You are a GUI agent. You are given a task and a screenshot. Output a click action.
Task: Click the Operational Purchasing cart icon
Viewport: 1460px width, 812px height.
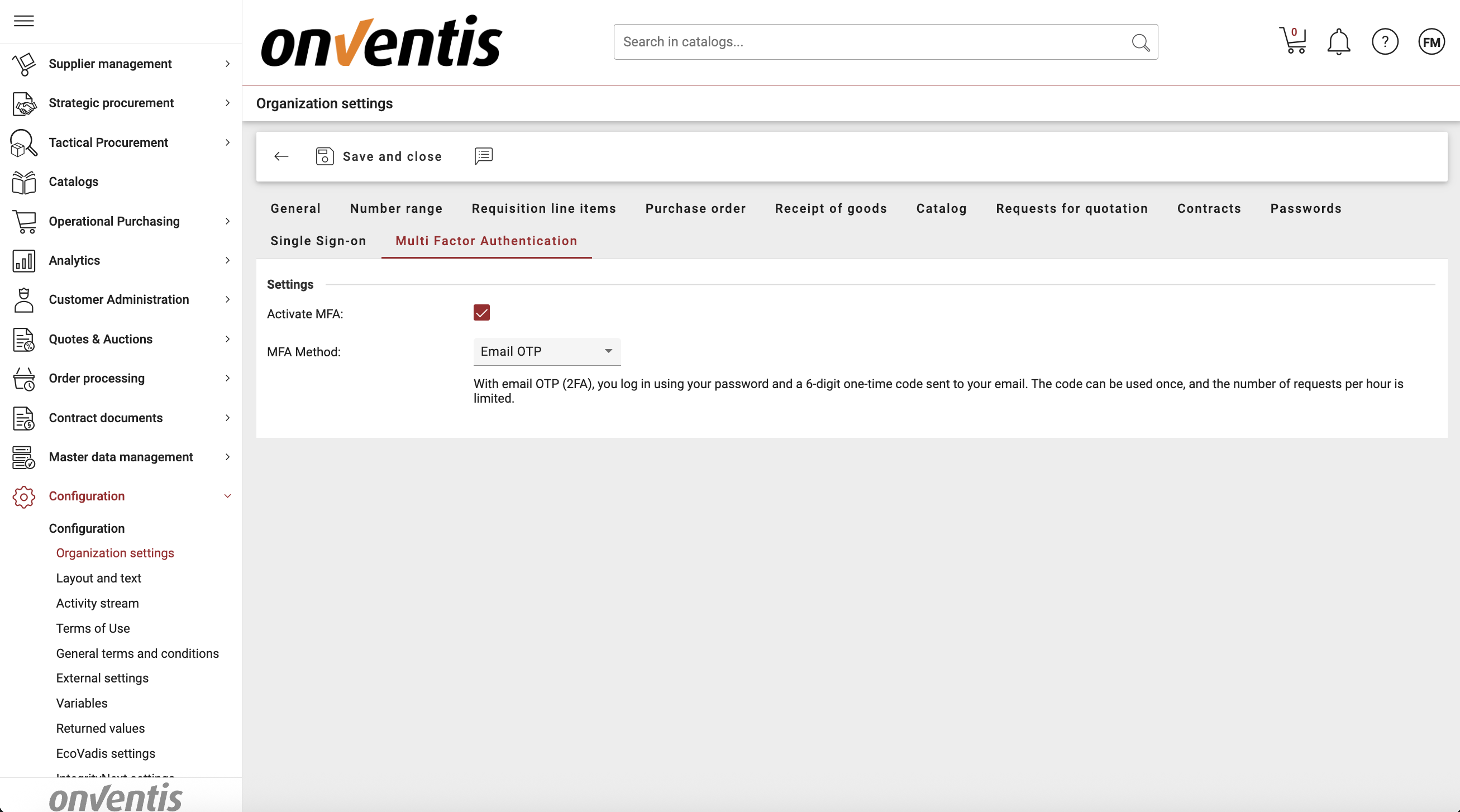click(x=23, y=221)
